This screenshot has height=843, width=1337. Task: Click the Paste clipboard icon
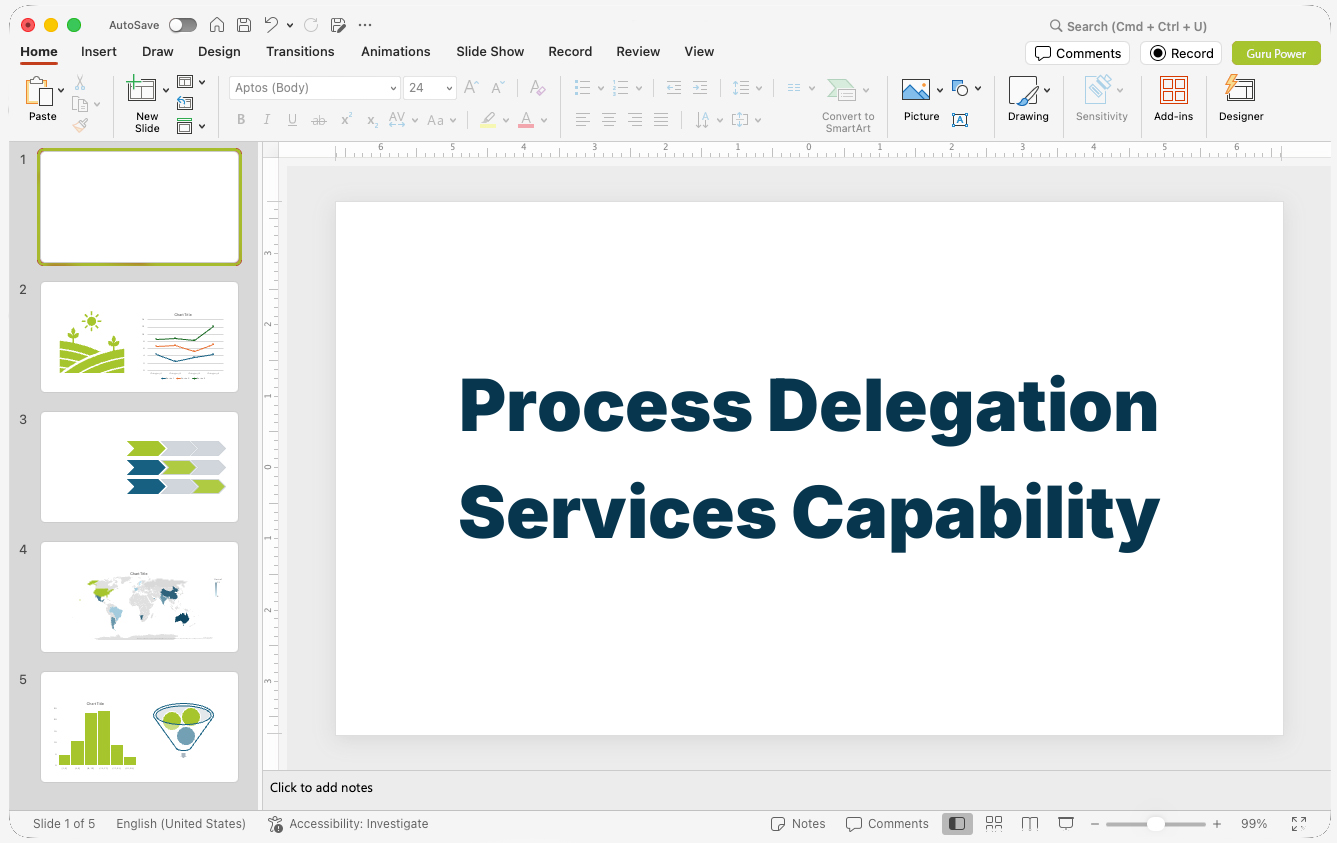(x=39, y=92)
